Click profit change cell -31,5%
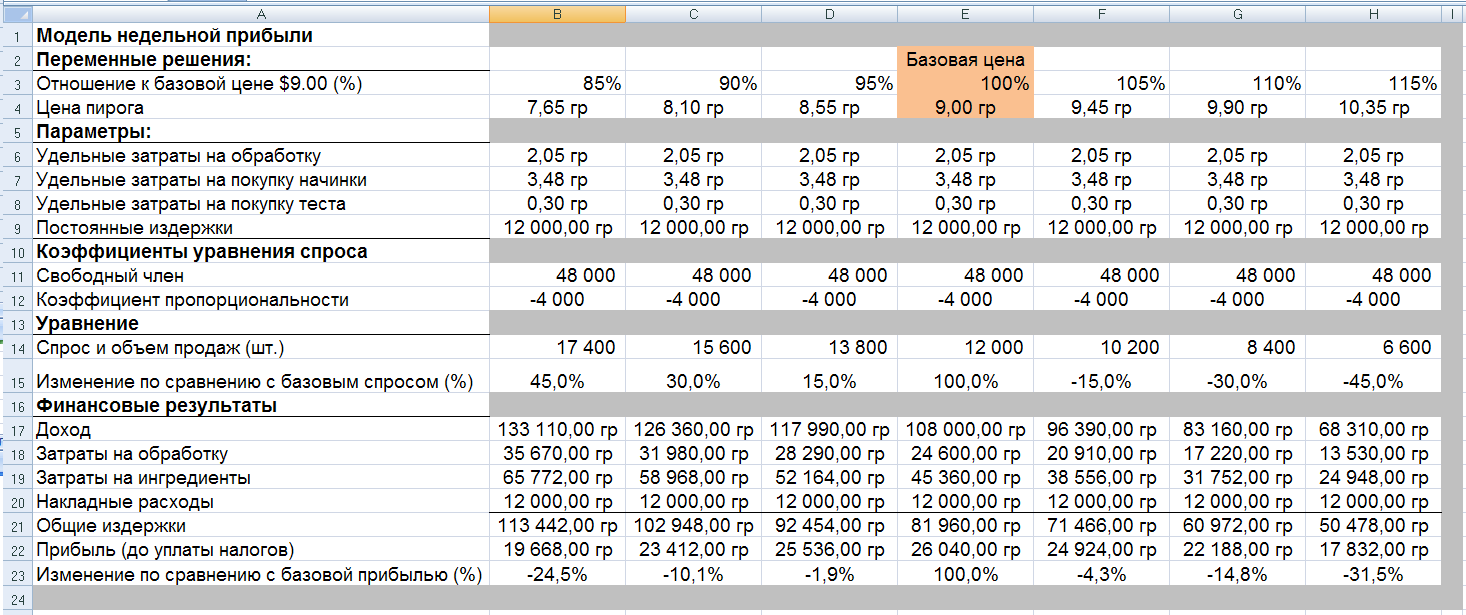This screenshot has height=615, width=1466. pos(1373,574)
